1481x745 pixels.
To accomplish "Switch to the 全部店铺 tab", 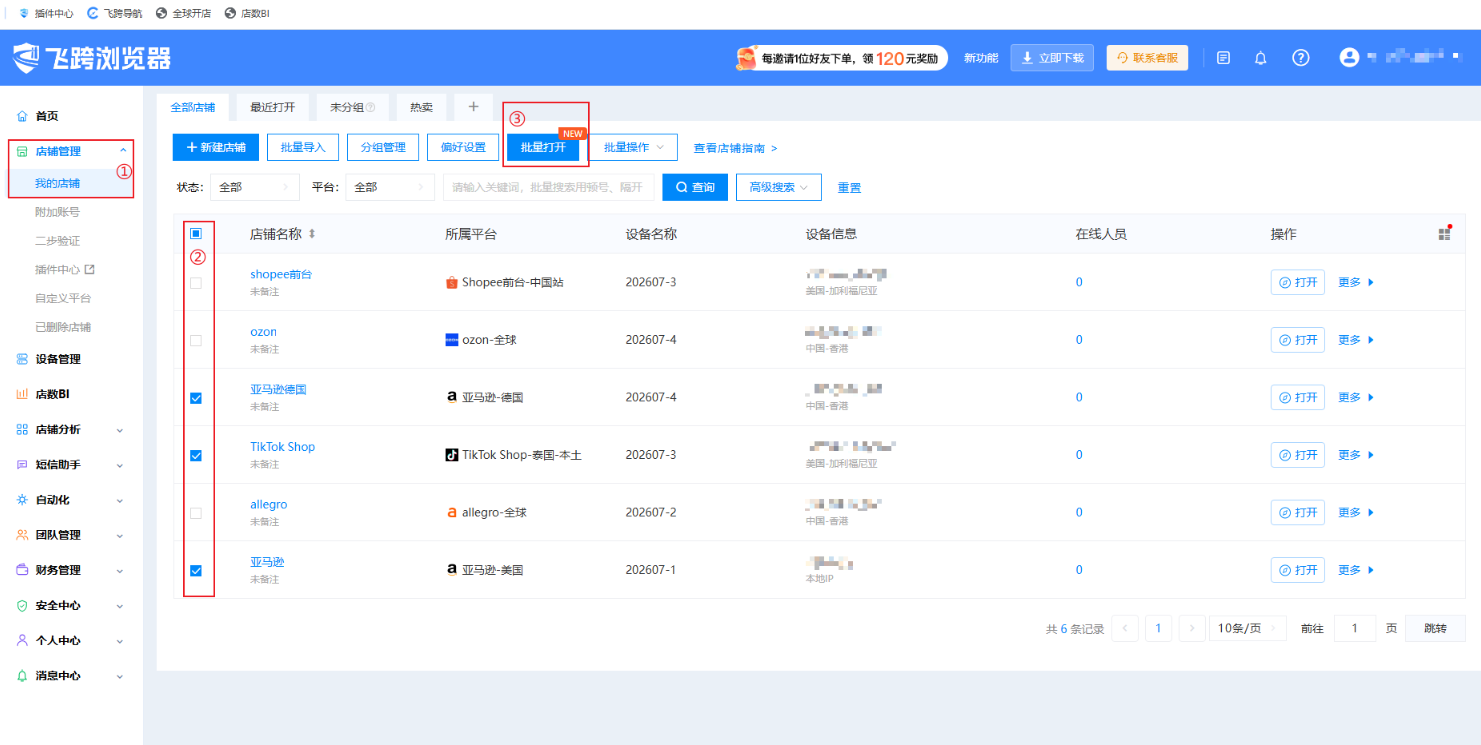I will point(193,107).
